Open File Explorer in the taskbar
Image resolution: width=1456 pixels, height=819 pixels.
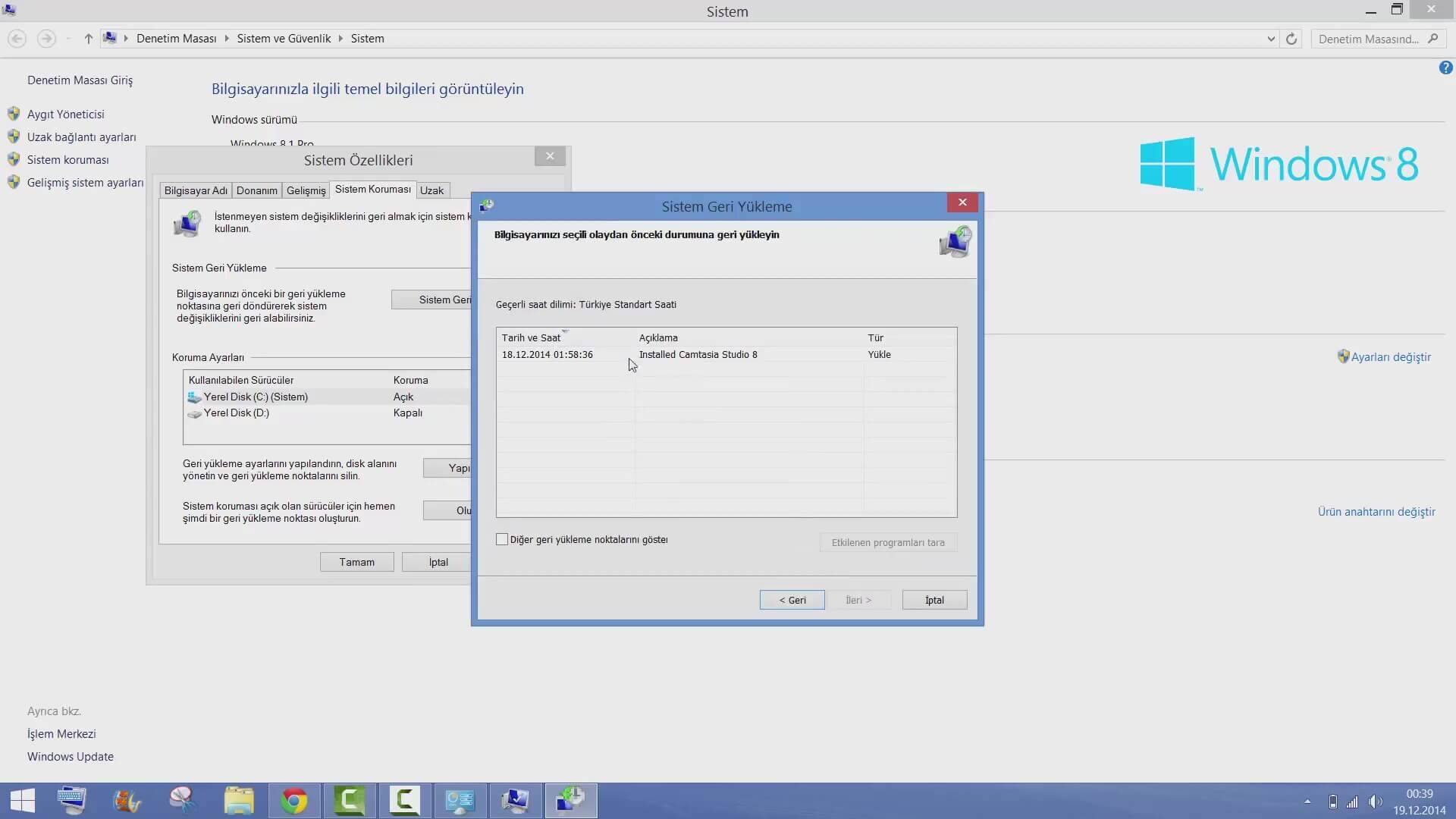point(239,801)
